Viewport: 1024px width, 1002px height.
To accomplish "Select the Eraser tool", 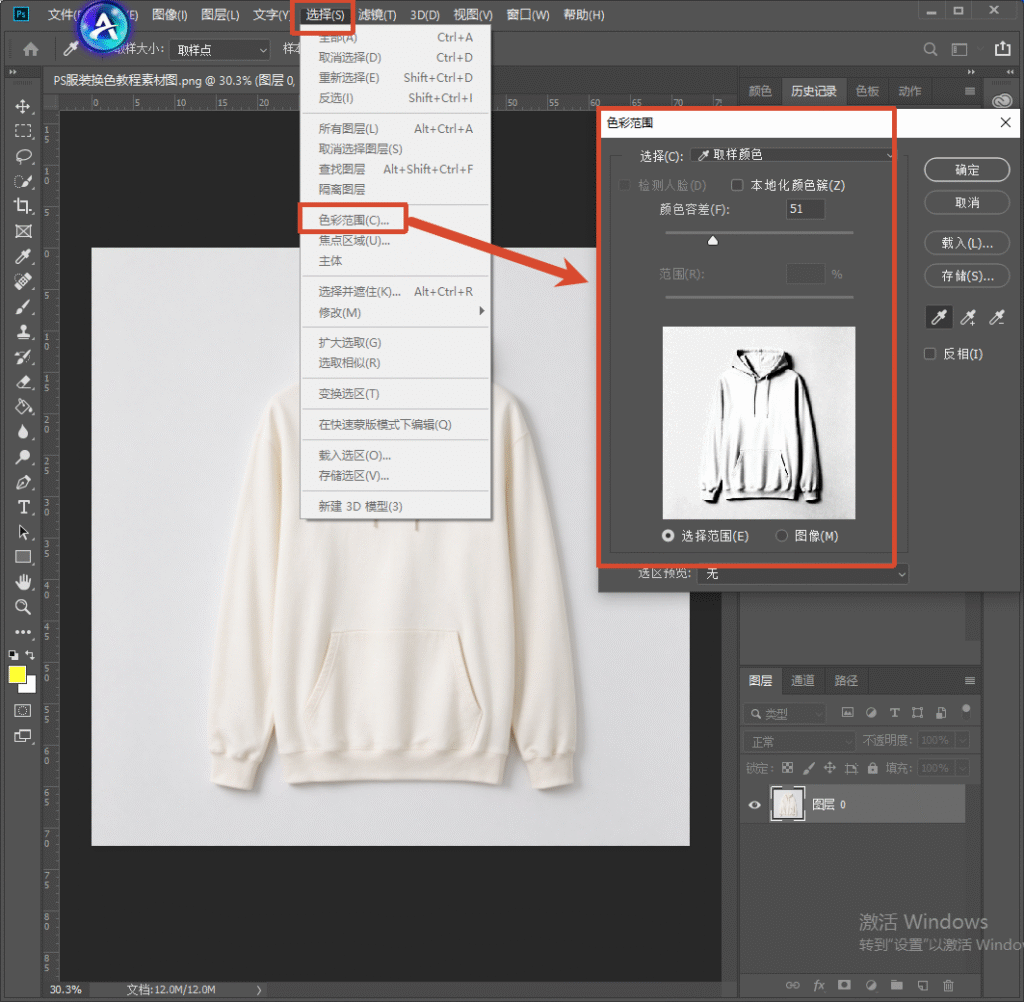I will (x=23, y=382).
